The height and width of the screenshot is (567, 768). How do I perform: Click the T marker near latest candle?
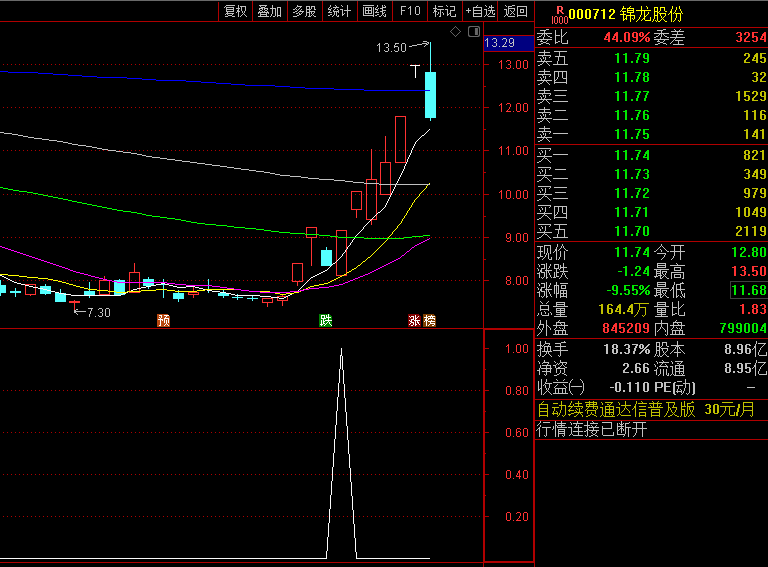point(415,71)
